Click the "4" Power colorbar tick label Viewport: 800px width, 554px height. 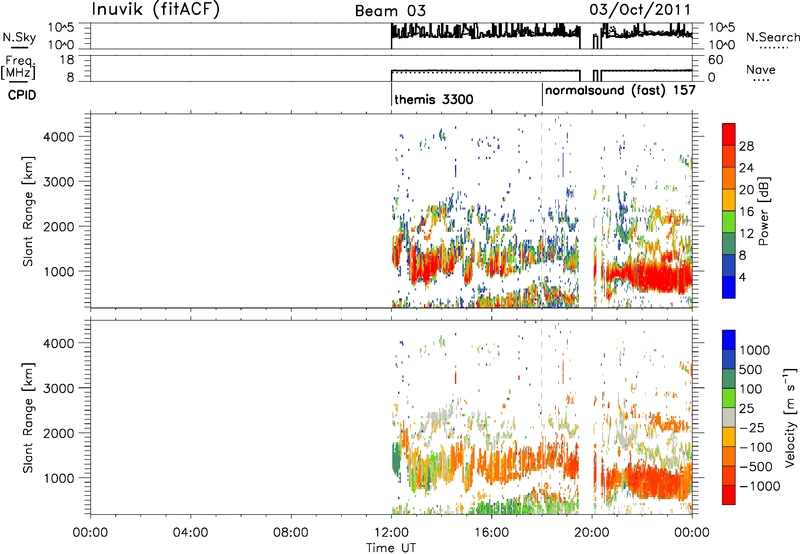coord(742,277)
